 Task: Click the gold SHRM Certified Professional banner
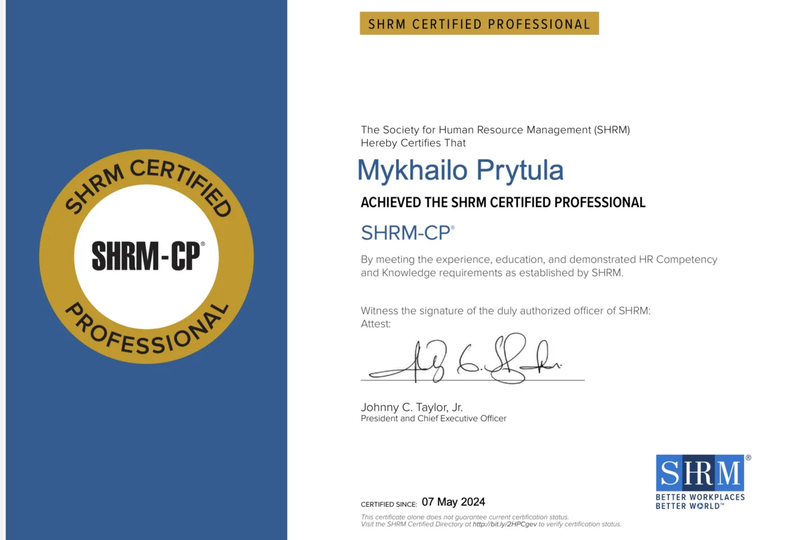(479, 23)
